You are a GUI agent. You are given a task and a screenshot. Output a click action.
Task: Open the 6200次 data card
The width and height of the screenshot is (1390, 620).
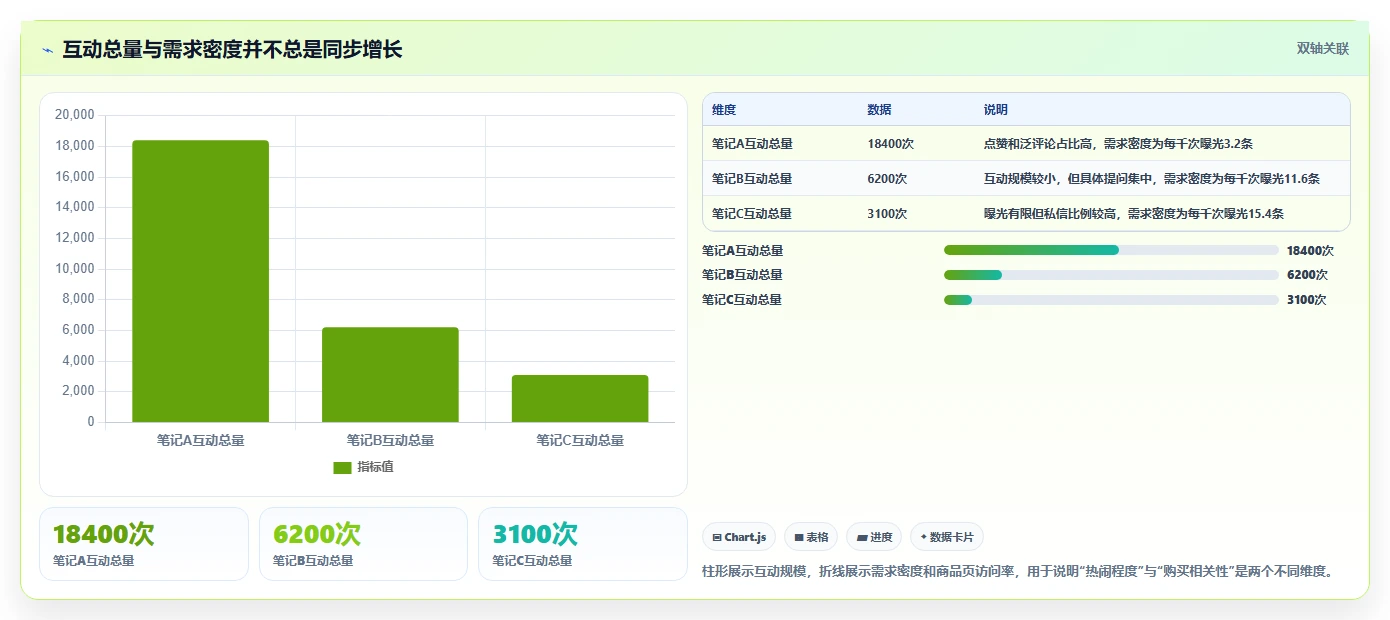tap(363, 544)
